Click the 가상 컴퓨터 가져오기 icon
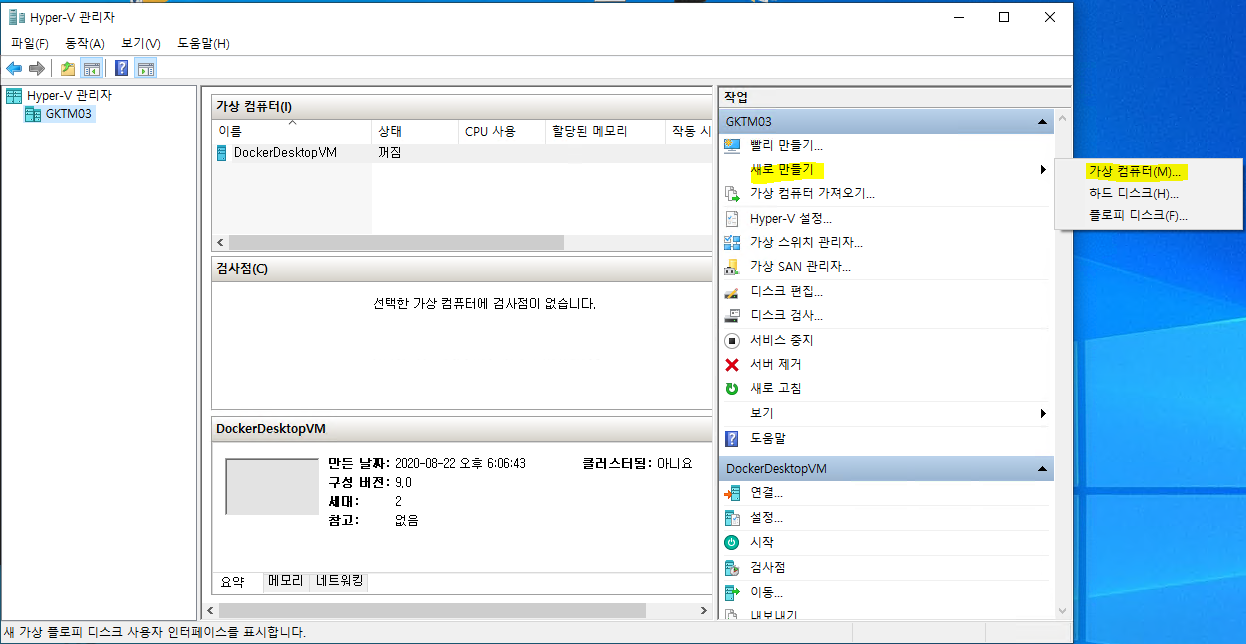 coord(732,194)
